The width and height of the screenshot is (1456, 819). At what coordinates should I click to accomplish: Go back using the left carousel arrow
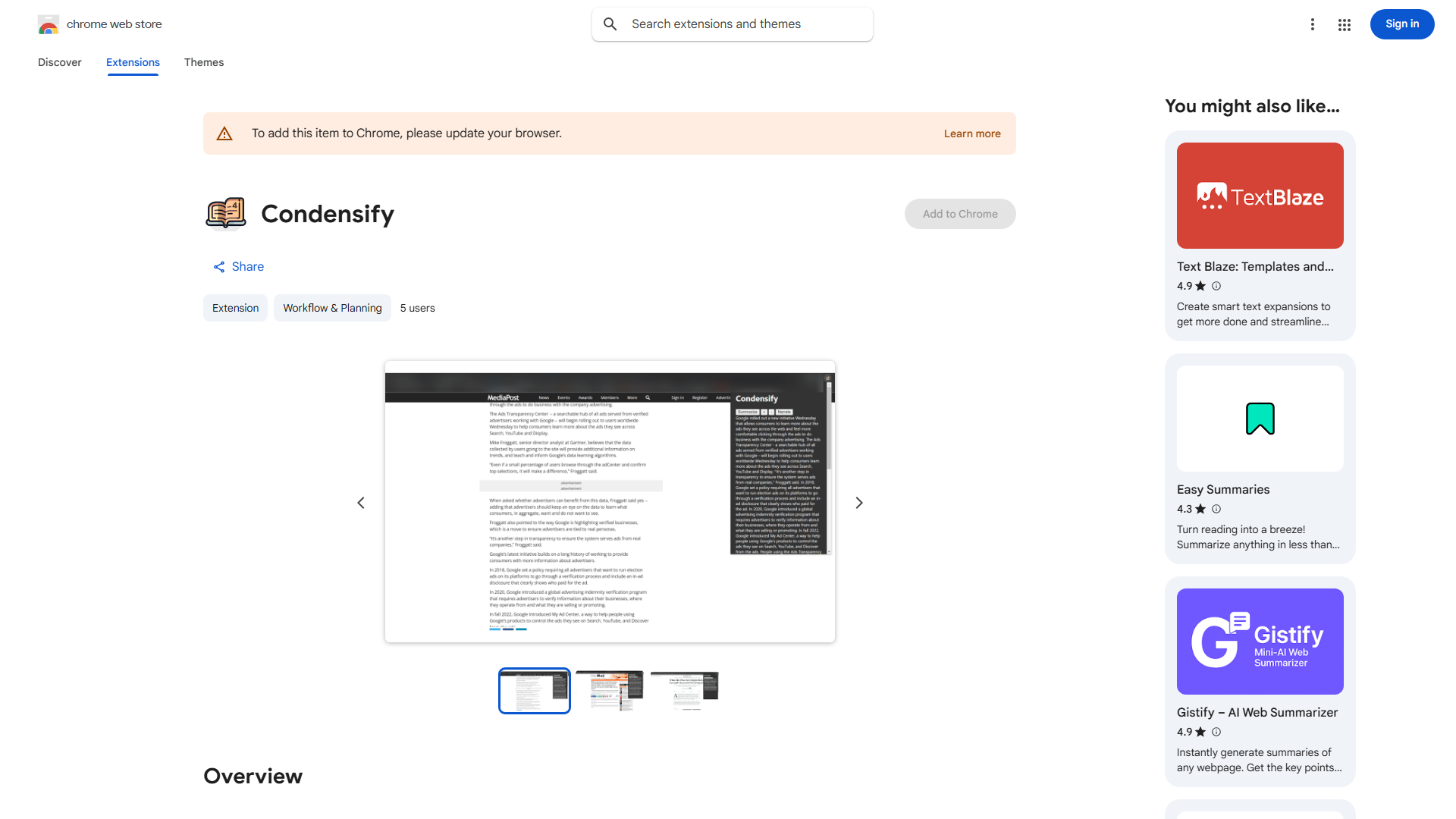point(361,502)
